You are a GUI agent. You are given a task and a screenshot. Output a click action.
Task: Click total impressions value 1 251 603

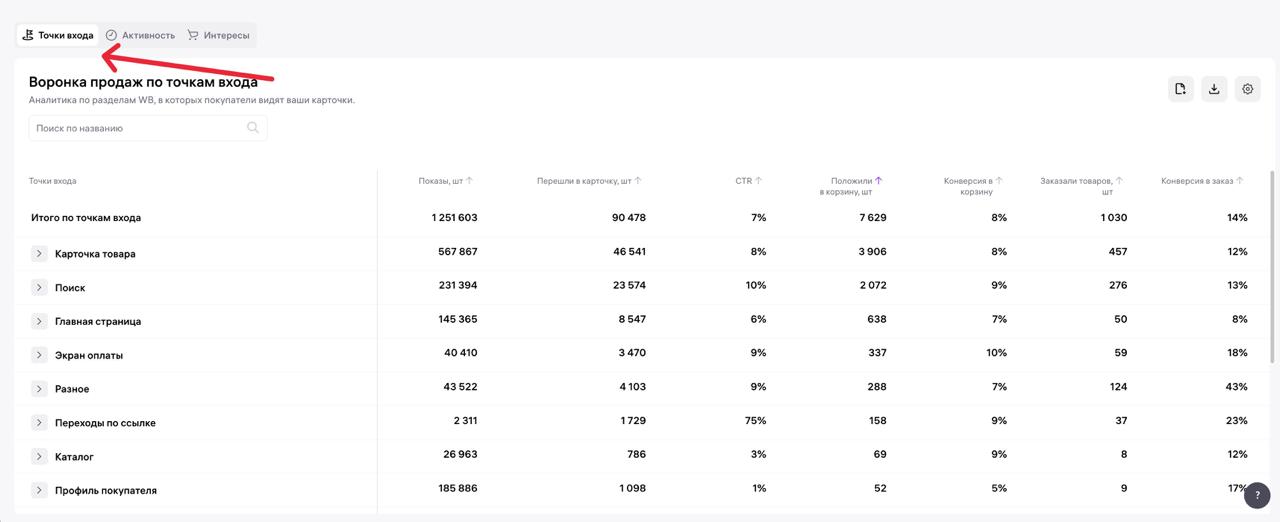(x=455, y=218)
